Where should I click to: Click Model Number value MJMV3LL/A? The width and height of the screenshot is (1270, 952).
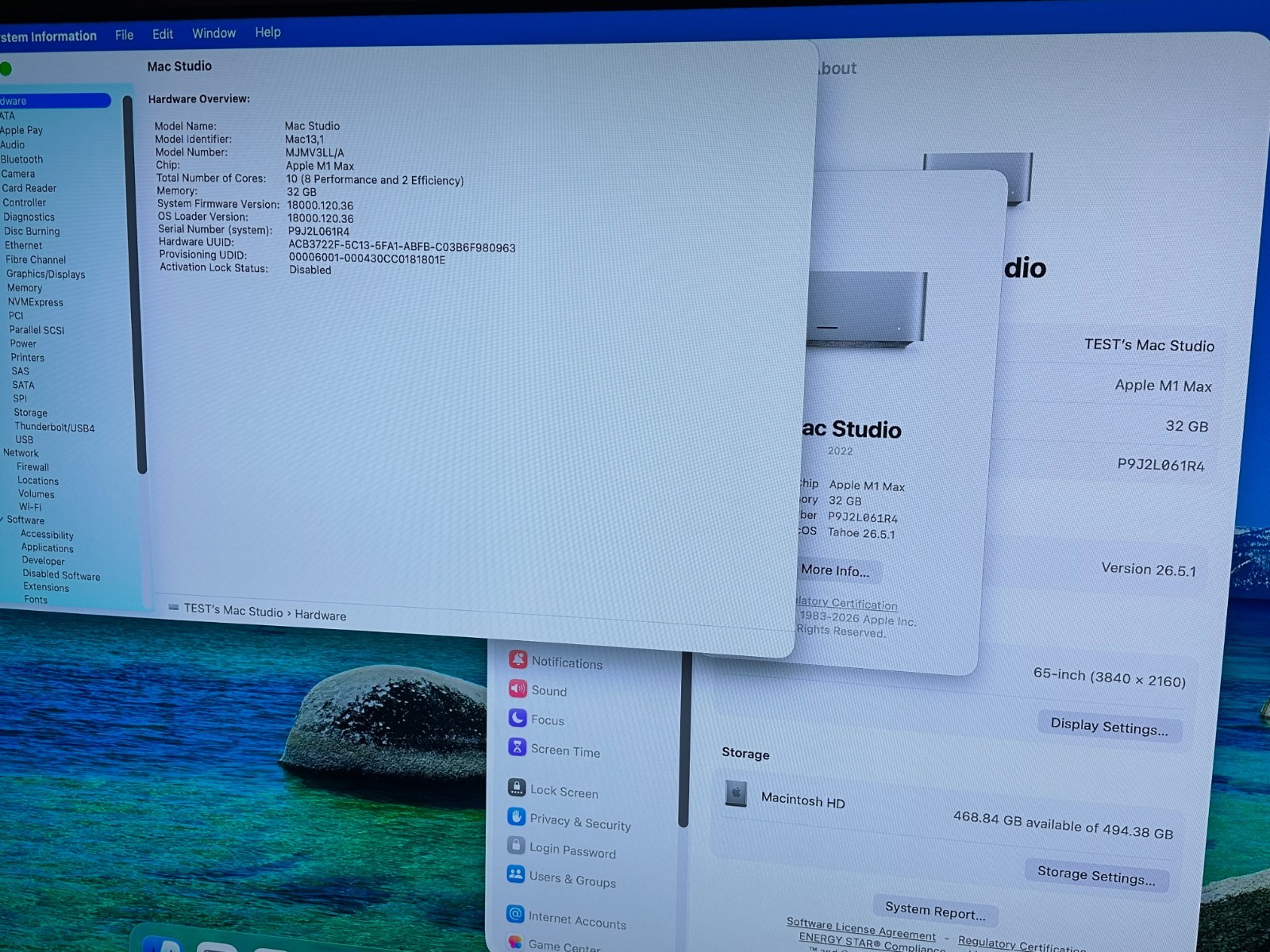(x=315, y=152)
